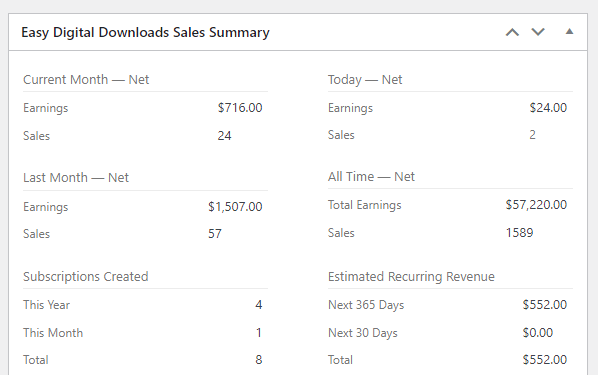Click current month sales count 24
The image size is (598, 375).
click(x=224, y=135)
